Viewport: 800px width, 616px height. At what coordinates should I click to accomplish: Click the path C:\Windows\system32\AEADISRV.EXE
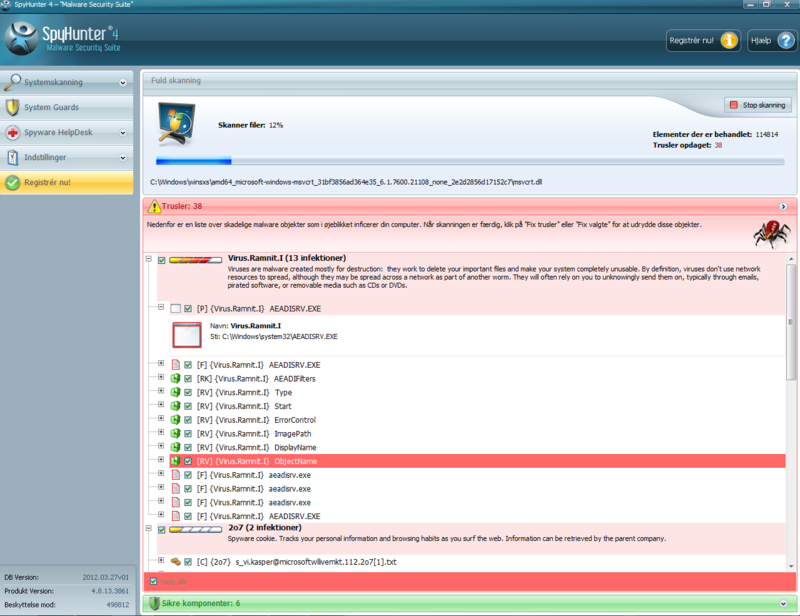(x=280, y=337)
